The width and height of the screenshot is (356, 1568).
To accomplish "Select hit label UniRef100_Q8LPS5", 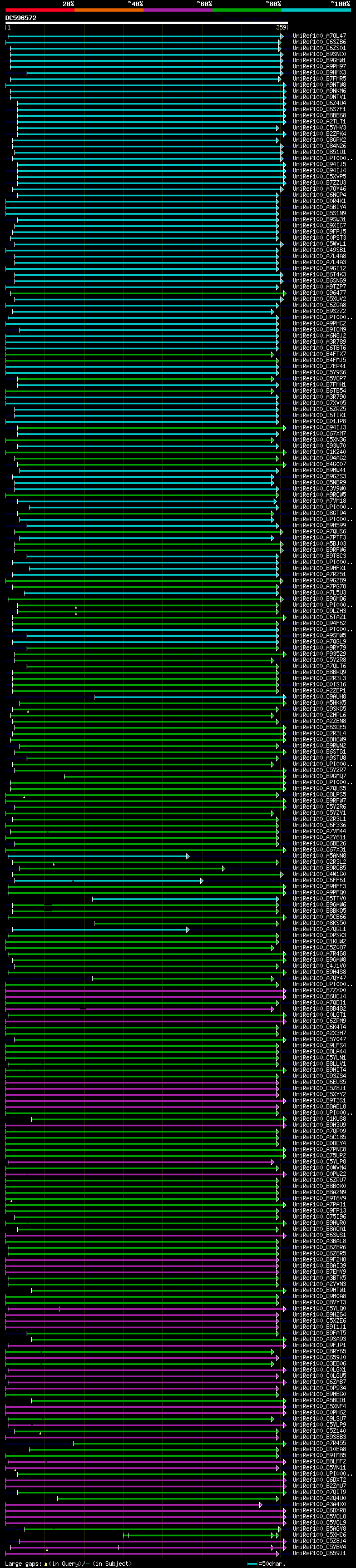I will coord(319,794).
